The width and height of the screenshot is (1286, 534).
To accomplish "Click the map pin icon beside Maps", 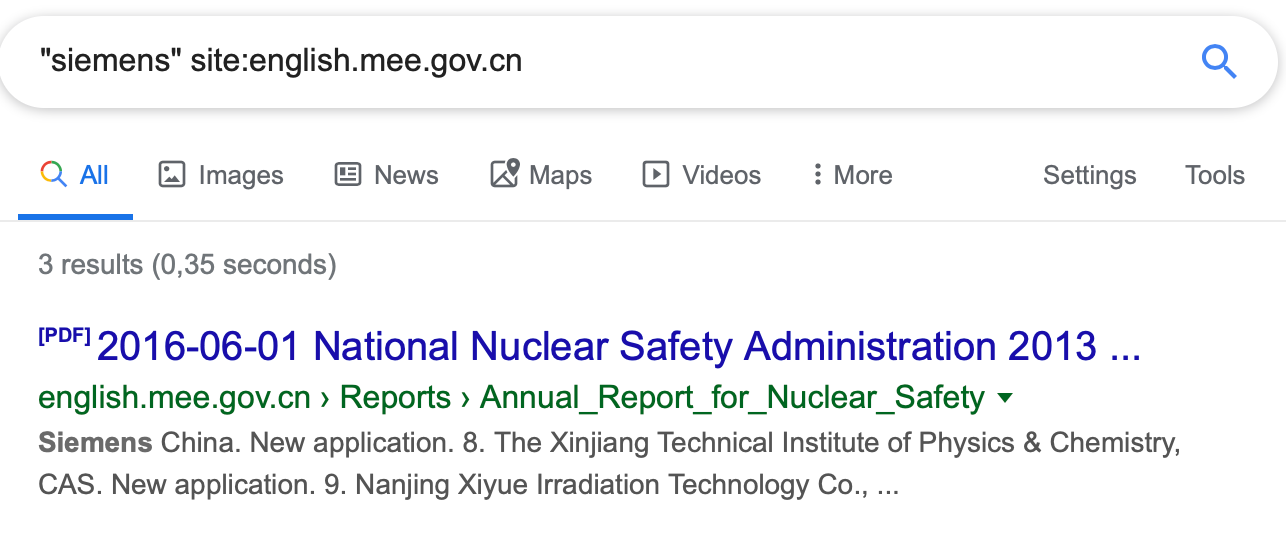I will 505,174.
